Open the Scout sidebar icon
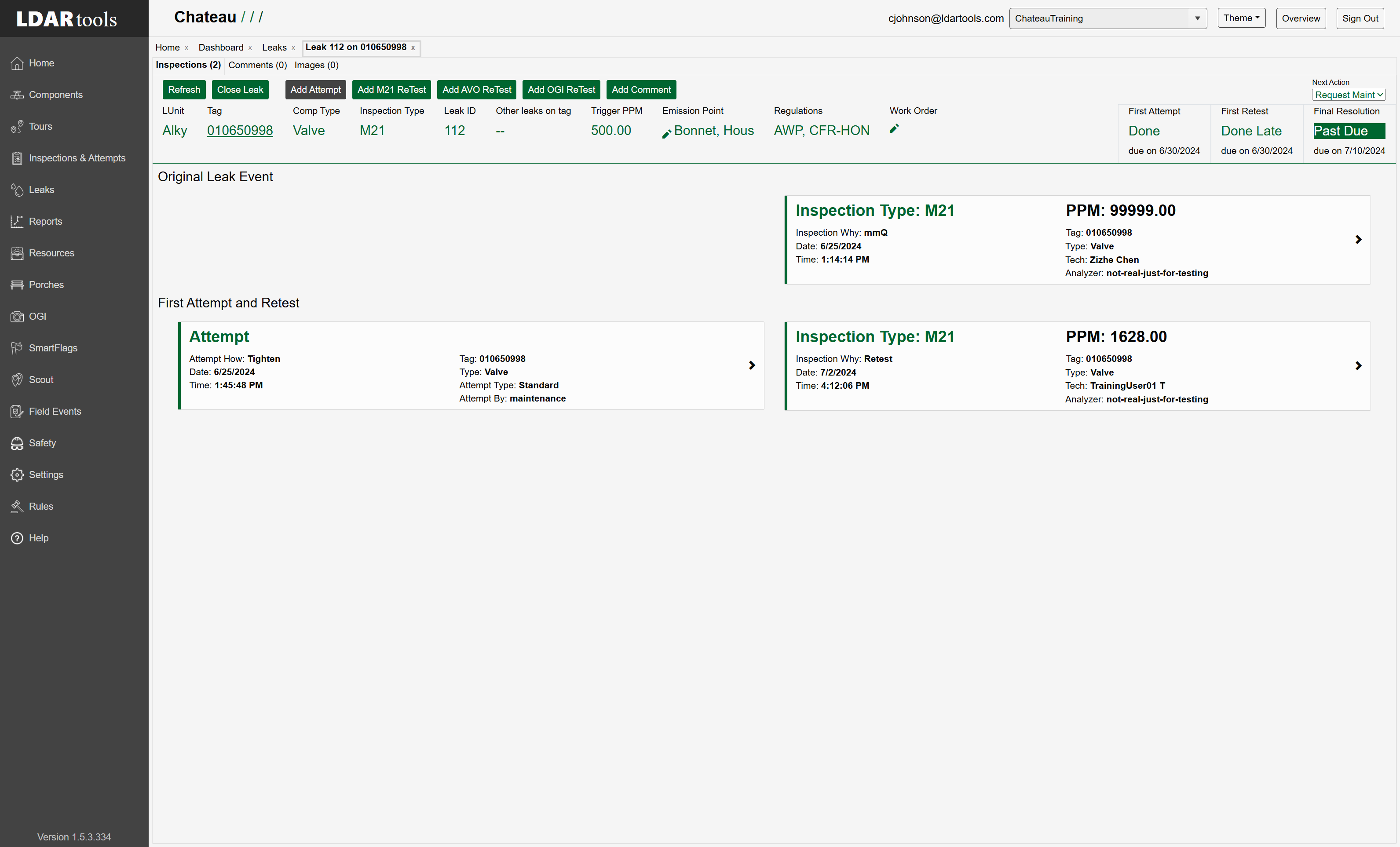 click(x=17, y=380)
